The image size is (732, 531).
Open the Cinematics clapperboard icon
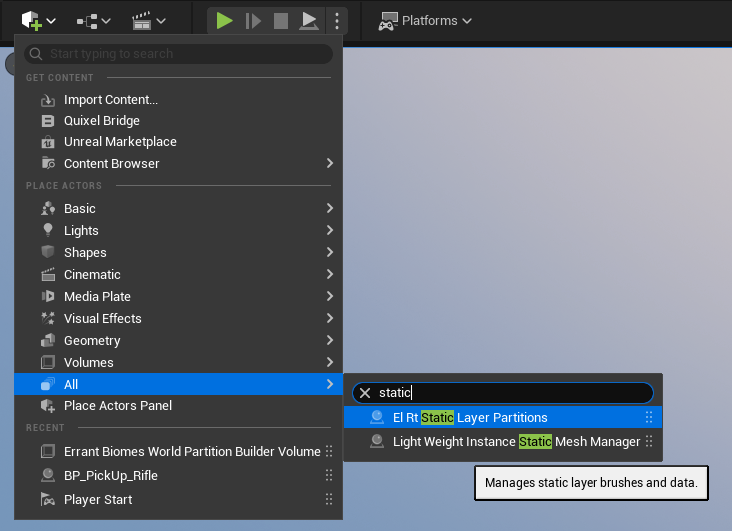coord(141,21)
